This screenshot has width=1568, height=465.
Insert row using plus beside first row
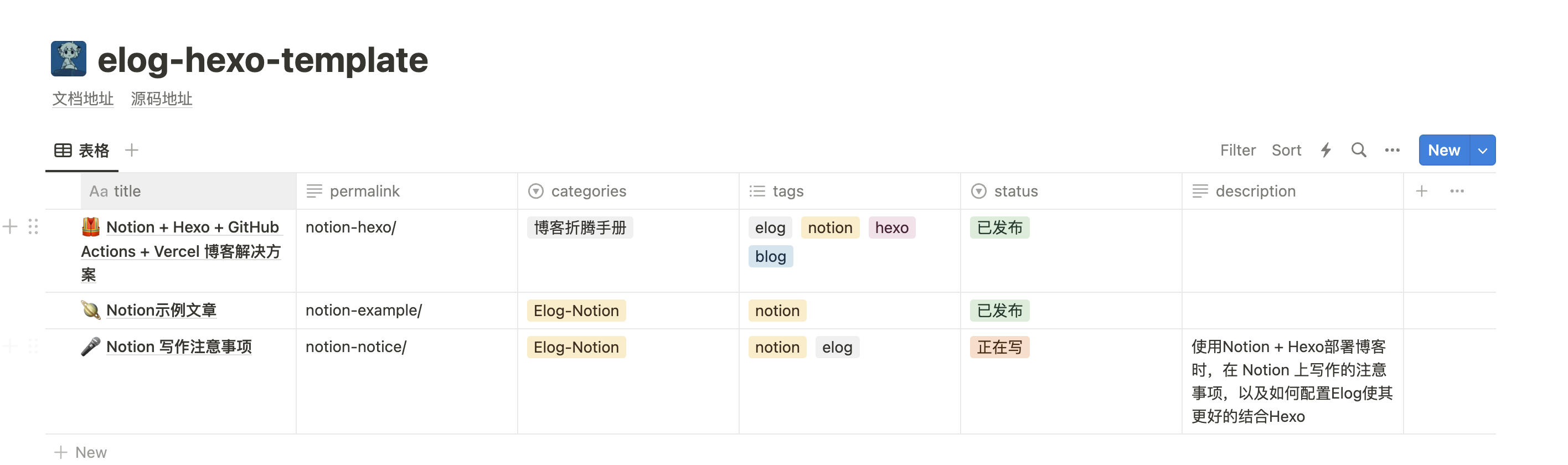pos(11,227)
